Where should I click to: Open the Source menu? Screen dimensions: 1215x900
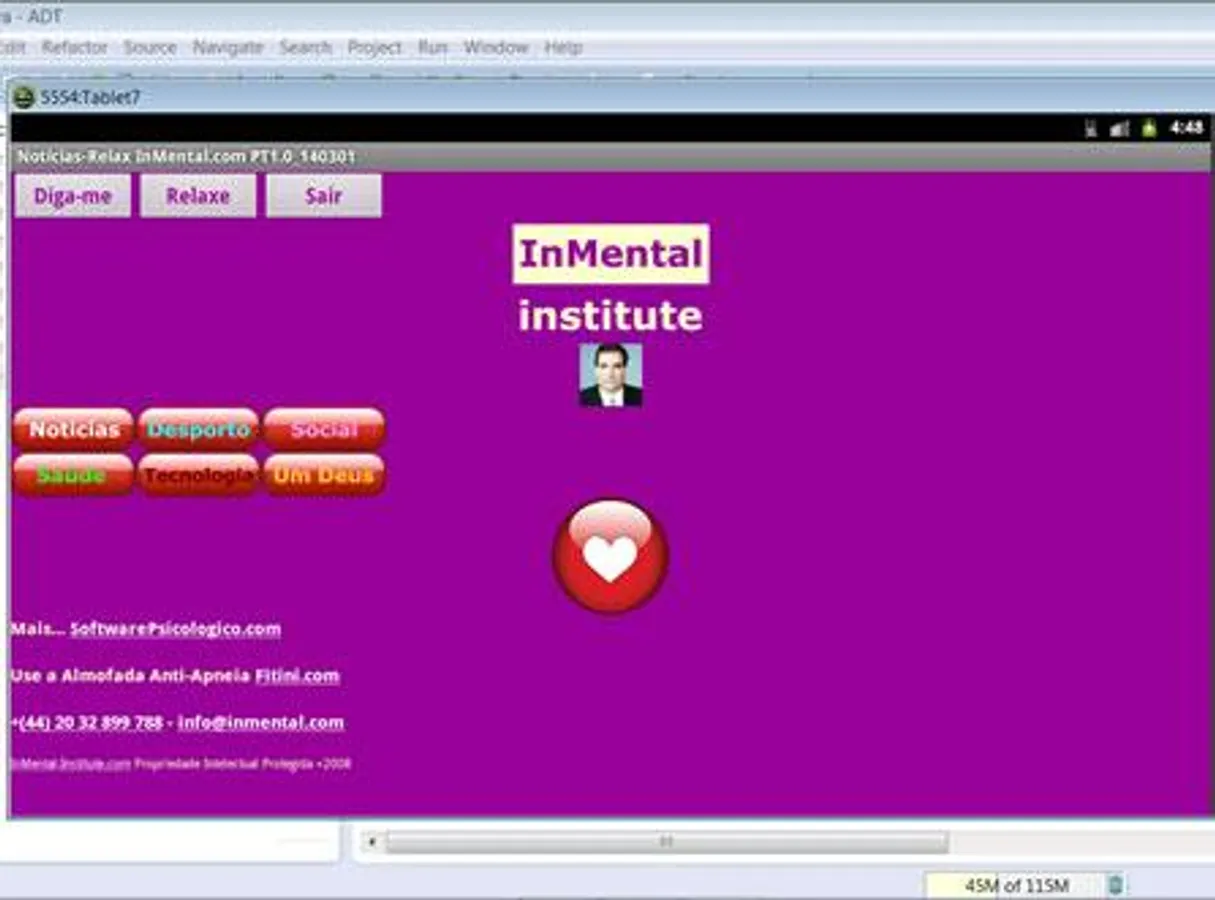(150, 47)
